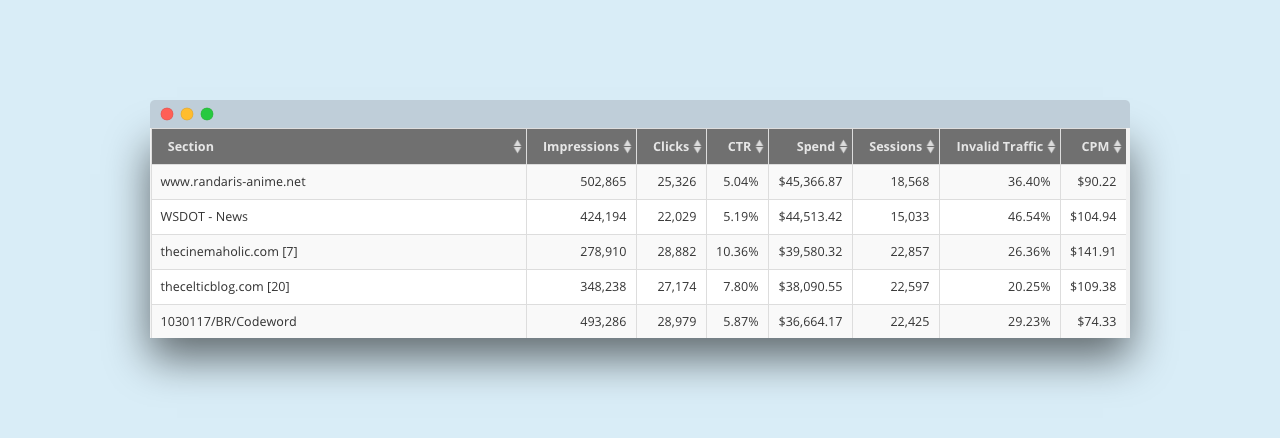Click CPM value $104.94
Image resolution: width=1280 pixels, height=438 pixels.
click(1093, 217)
